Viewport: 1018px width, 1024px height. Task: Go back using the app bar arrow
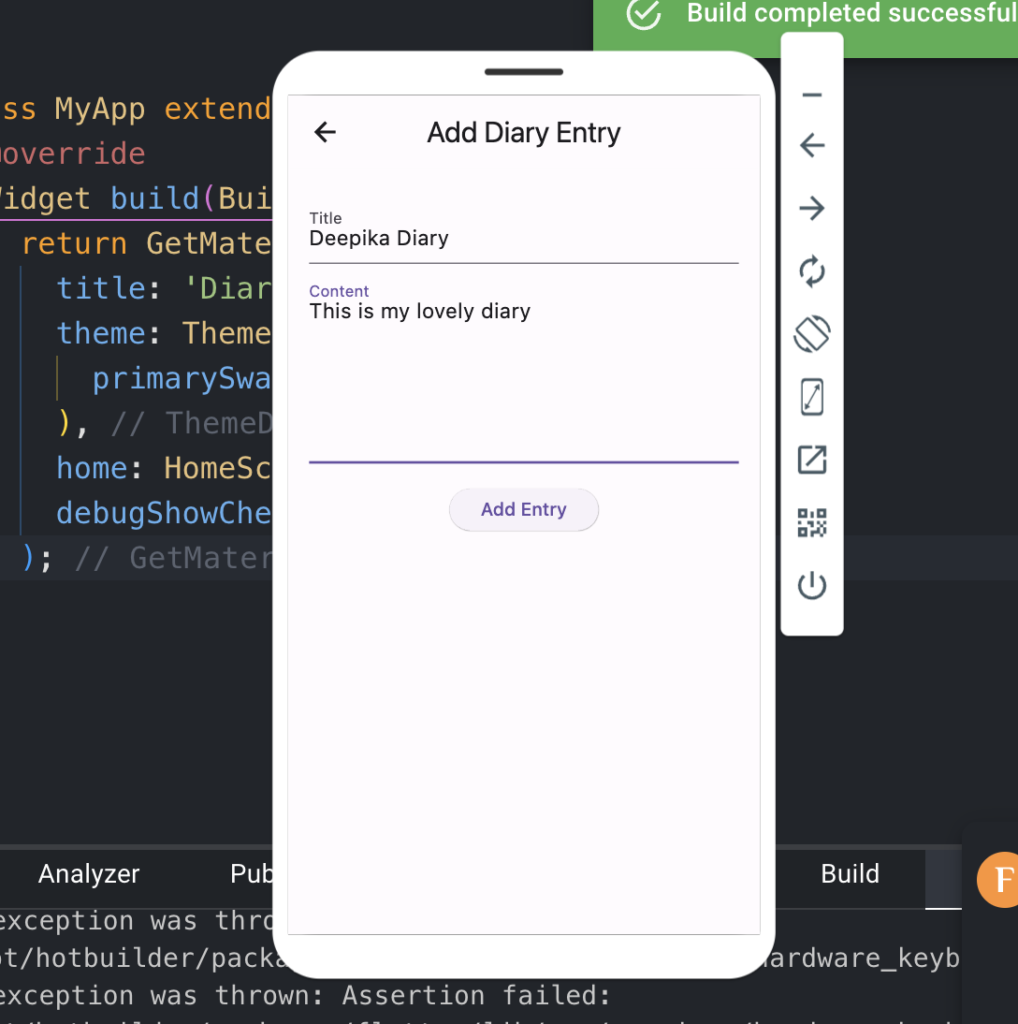click(x=325, y=133)
